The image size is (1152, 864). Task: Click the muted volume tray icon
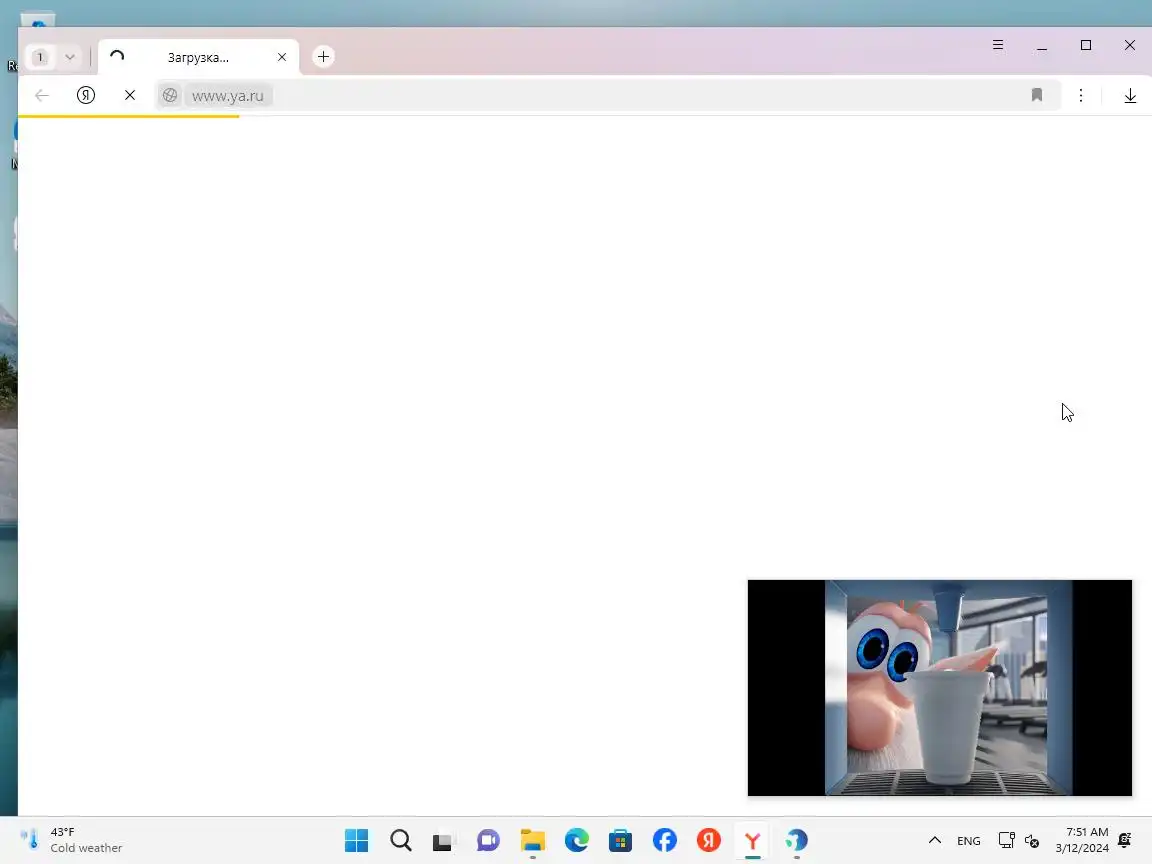point(1032,840)
